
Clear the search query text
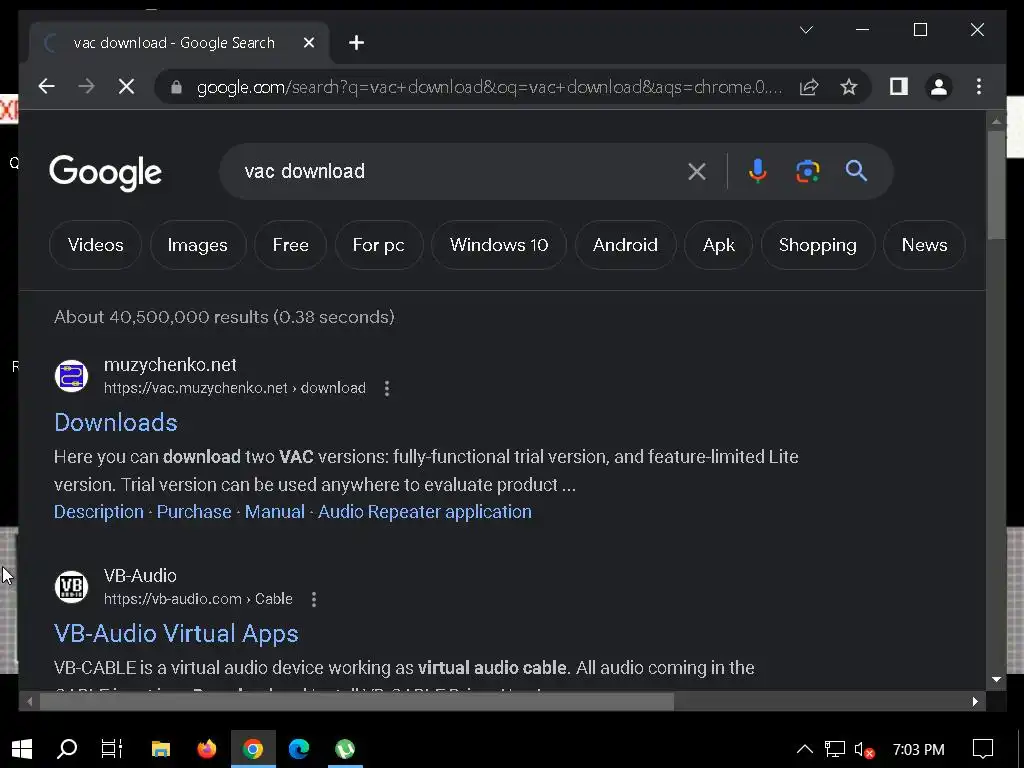(x=697, y=171)
